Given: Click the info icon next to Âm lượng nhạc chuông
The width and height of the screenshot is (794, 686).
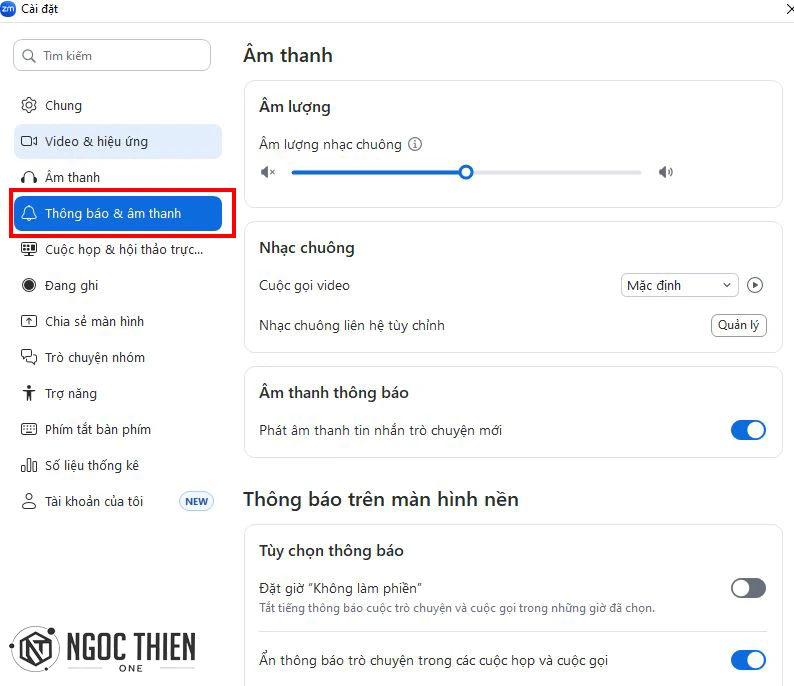Looking at the screenshot, I should pyautogui.click(x=415, y=144).
